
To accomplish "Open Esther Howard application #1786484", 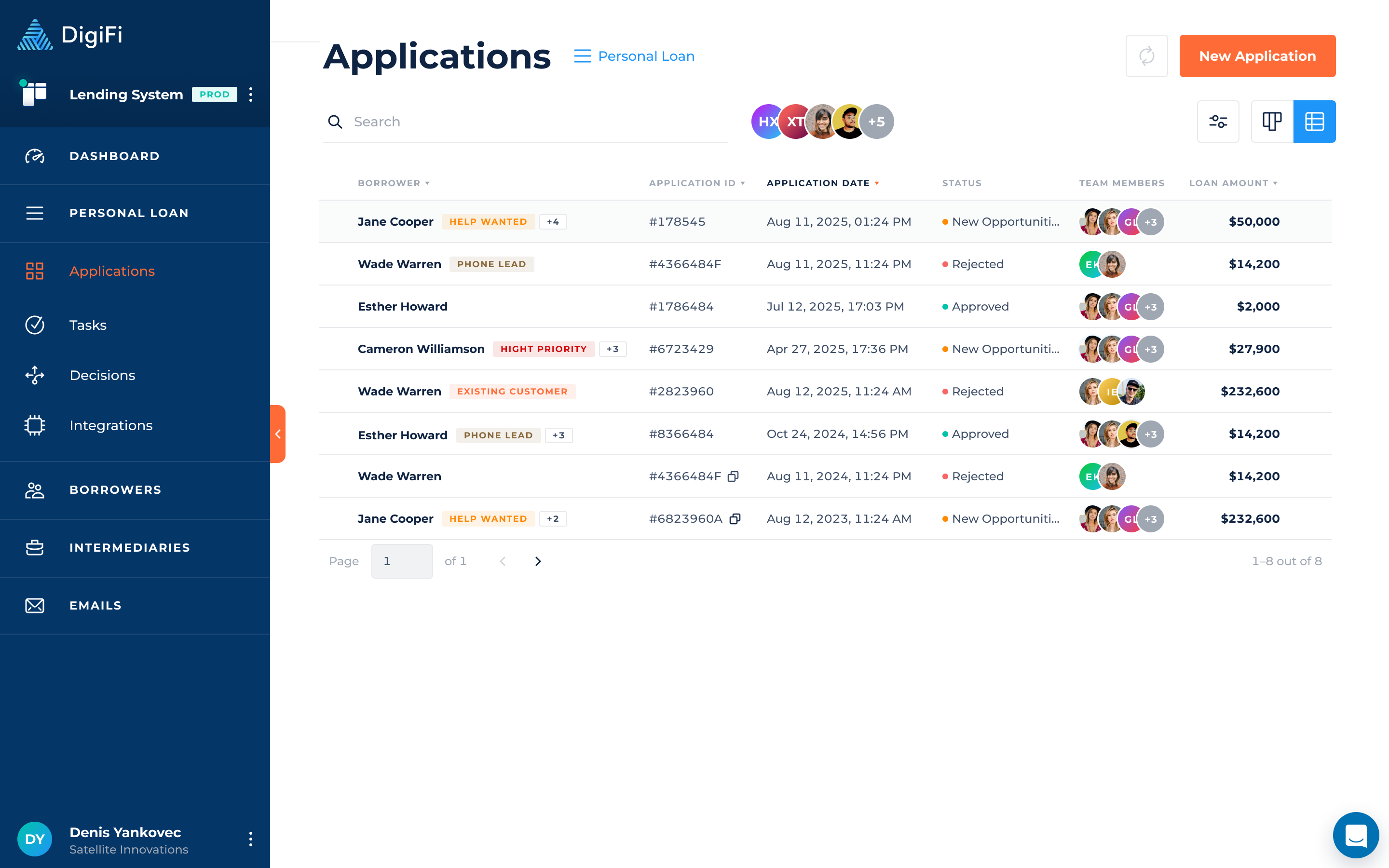I will click(825, 307).
